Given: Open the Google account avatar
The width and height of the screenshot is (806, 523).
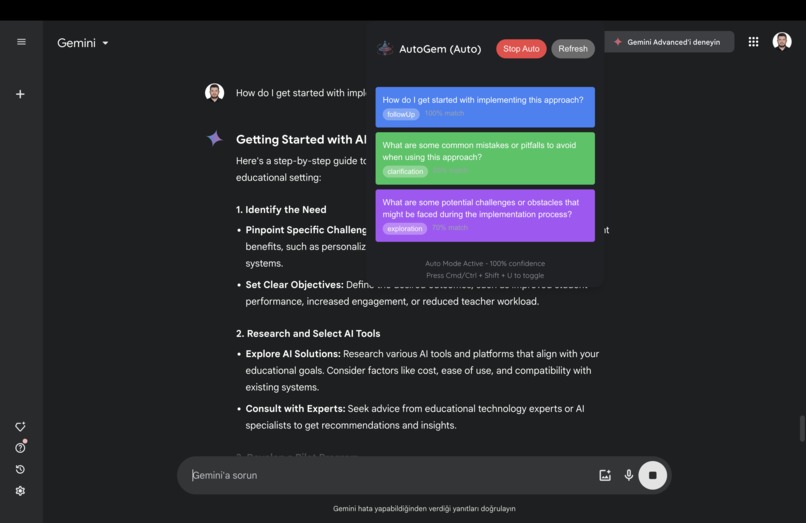Looking at the screenshot, I should tap(782, 42).
